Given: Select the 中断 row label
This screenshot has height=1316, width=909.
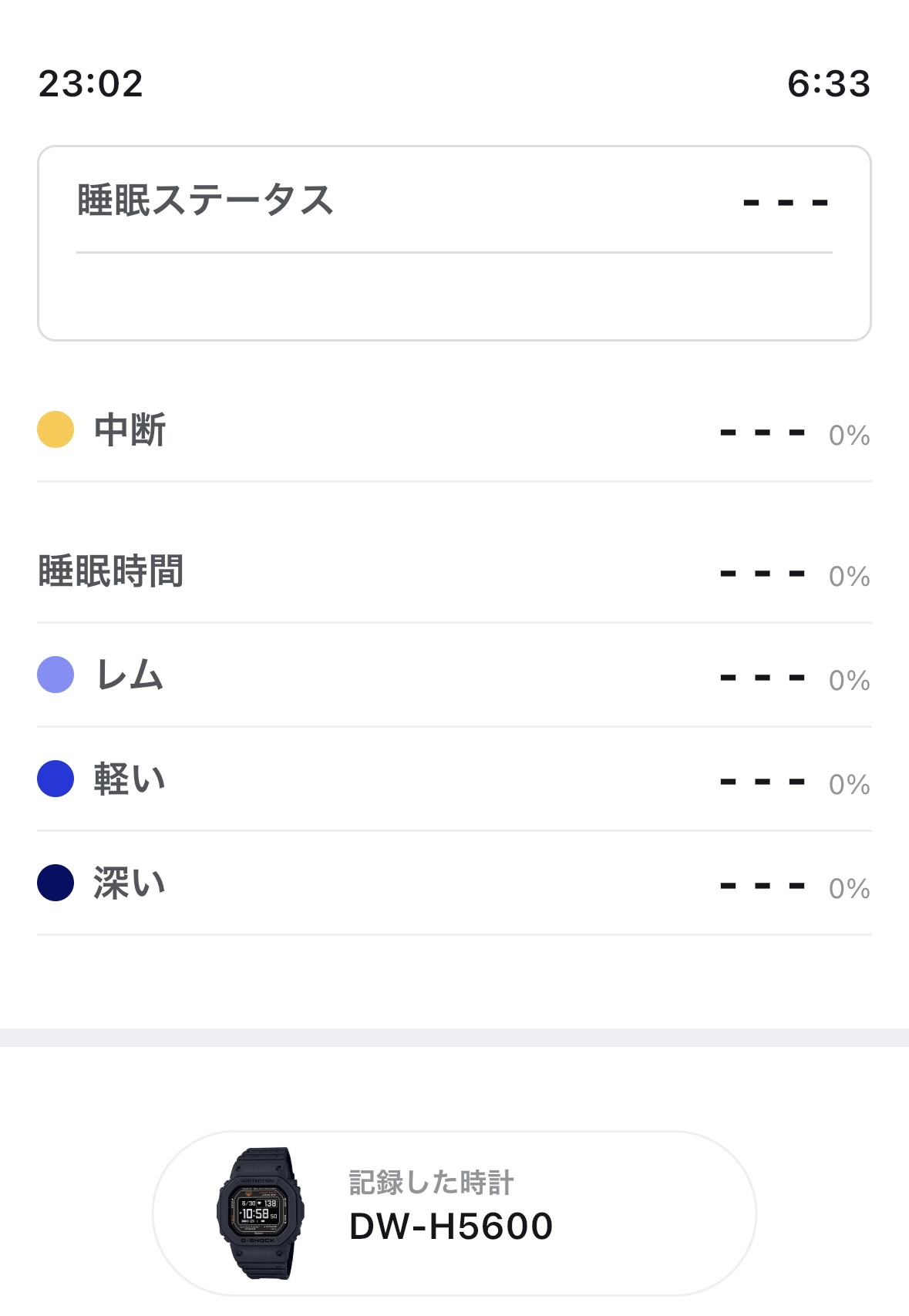Looking at the screenshot, I should 130,429.
